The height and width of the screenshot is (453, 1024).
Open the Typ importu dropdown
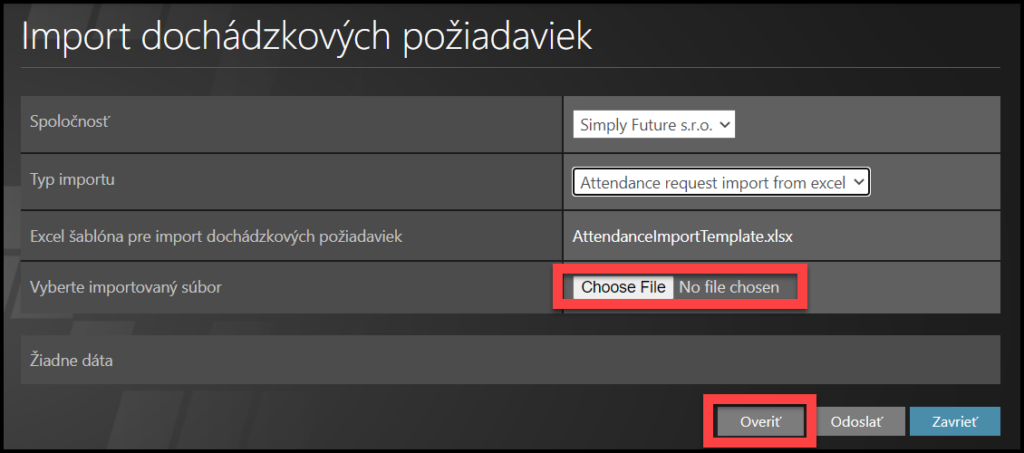[721, 182]
